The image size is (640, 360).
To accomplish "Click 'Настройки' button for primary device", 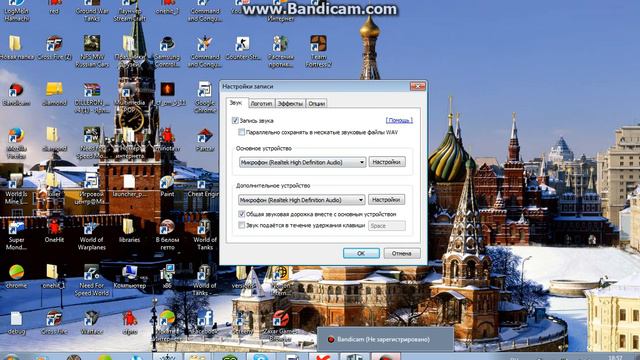I will (387, 162).
